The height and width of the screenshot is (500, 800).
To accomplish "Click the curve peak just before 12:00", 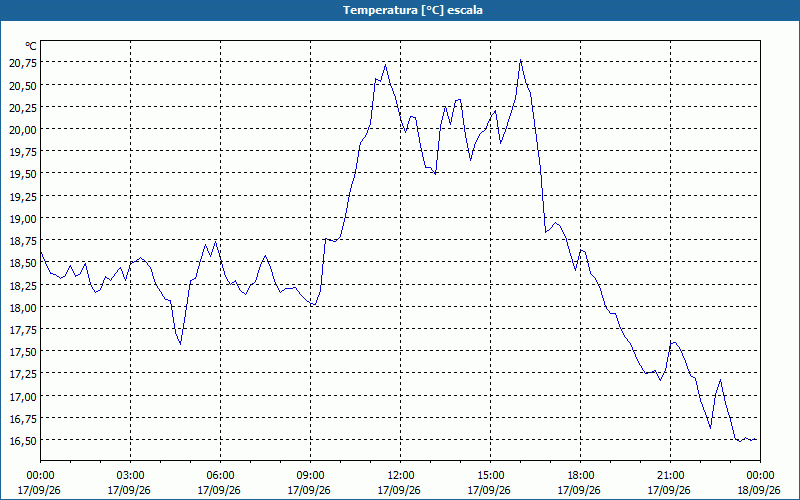I will click(385, 65).
